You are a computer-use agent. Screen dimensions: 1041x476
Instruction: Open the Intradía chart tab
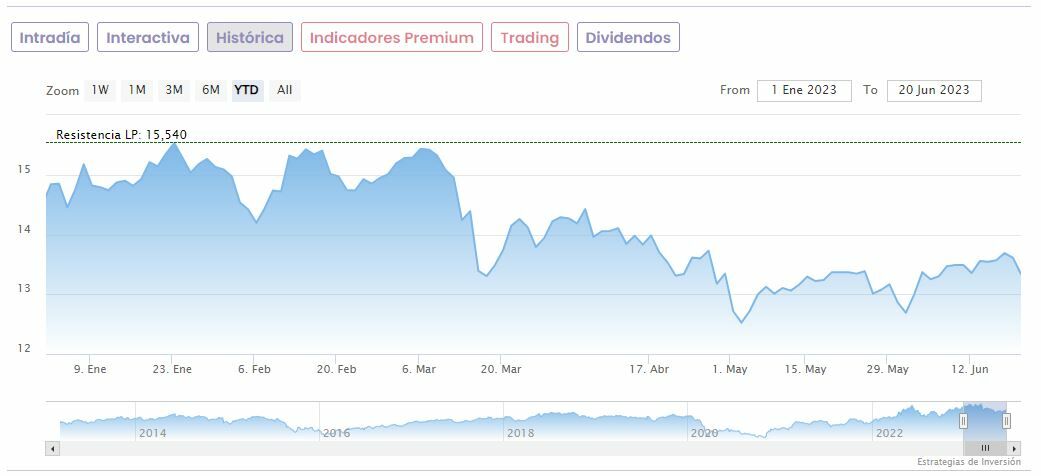(50, 38)
